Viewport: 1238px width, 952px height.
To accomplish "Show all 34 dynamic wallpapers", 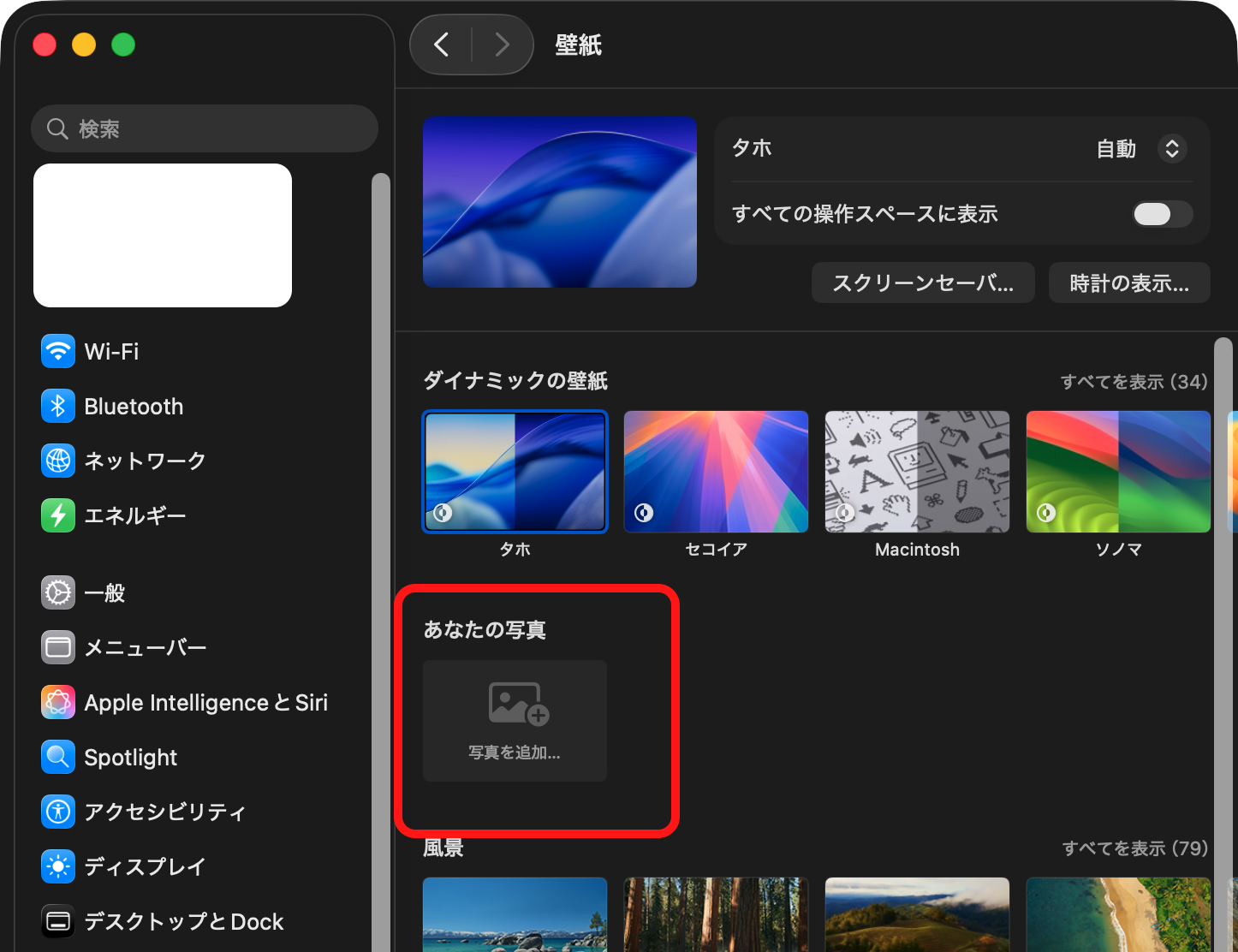I will 1134,382.
